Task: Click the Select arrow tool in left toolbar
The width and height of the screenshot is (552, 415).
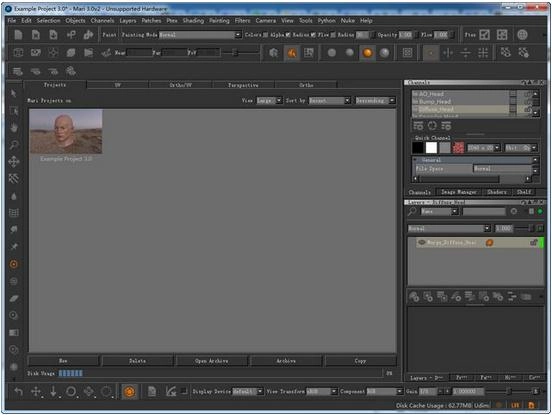Action: 14,93
